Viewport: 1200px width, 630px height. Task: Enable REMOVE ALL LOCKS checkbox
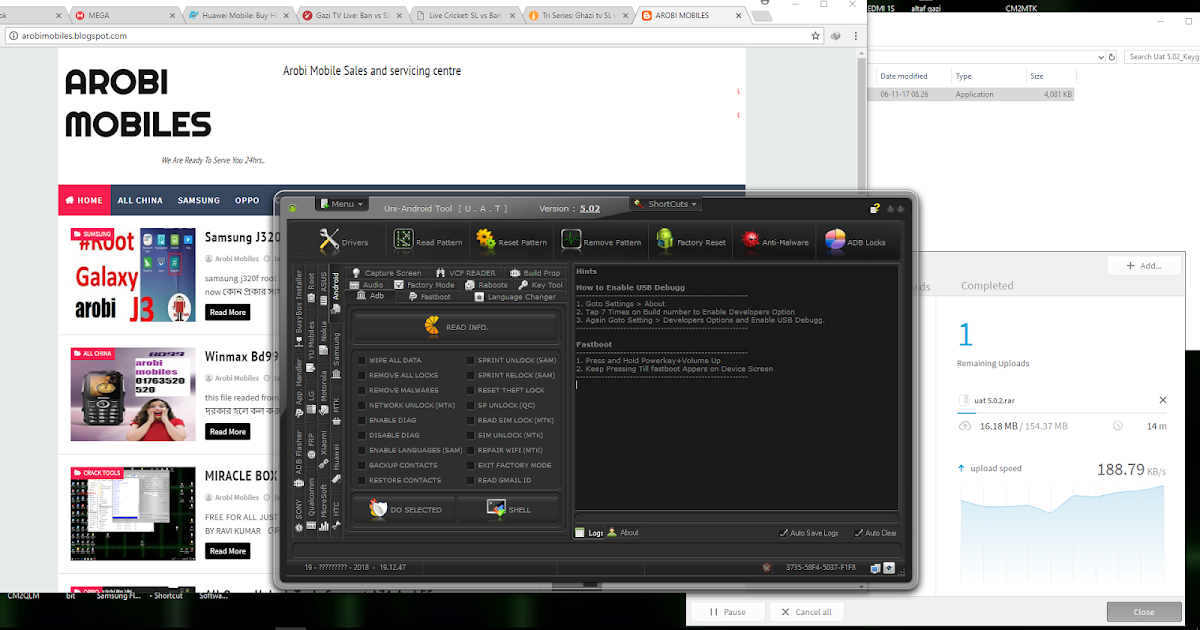click(363, 375)
